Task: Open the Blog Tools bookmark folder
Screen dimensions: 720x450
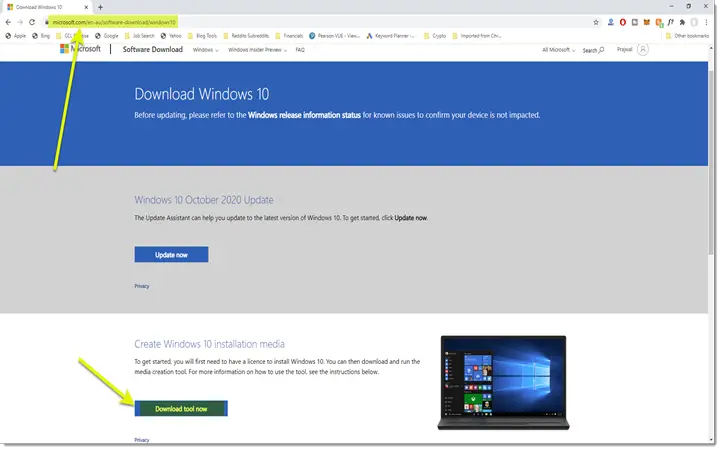Action: (202, 35)
